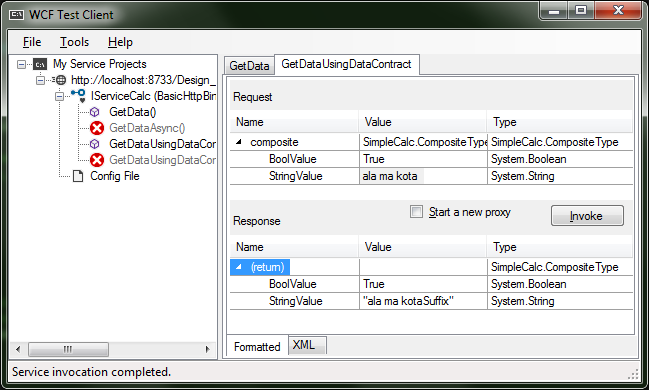This screenshot has width=649, height=390.
Task: Collapse the IServiceCalc contract node
Action: coord(60,96)
